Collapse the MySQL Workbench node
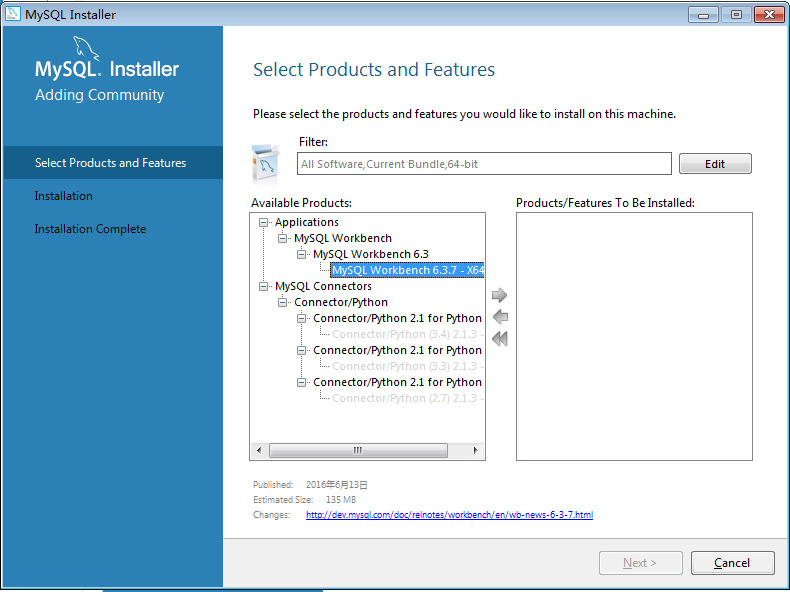The height and width of the screenshot is (592, 790). pos(282,238)
